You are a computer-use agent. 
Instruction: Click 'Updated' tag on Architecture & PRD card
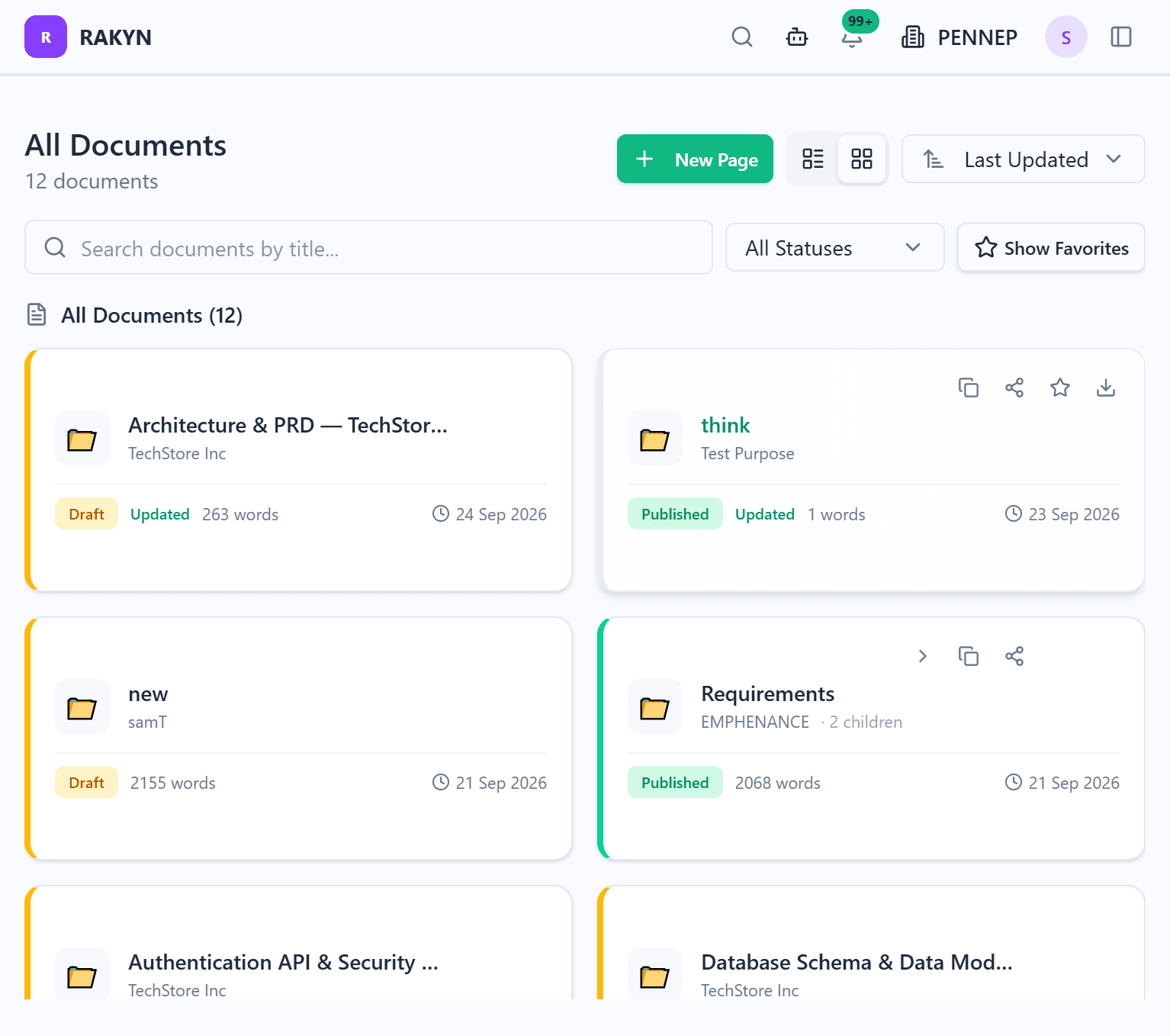coord(159,514)
